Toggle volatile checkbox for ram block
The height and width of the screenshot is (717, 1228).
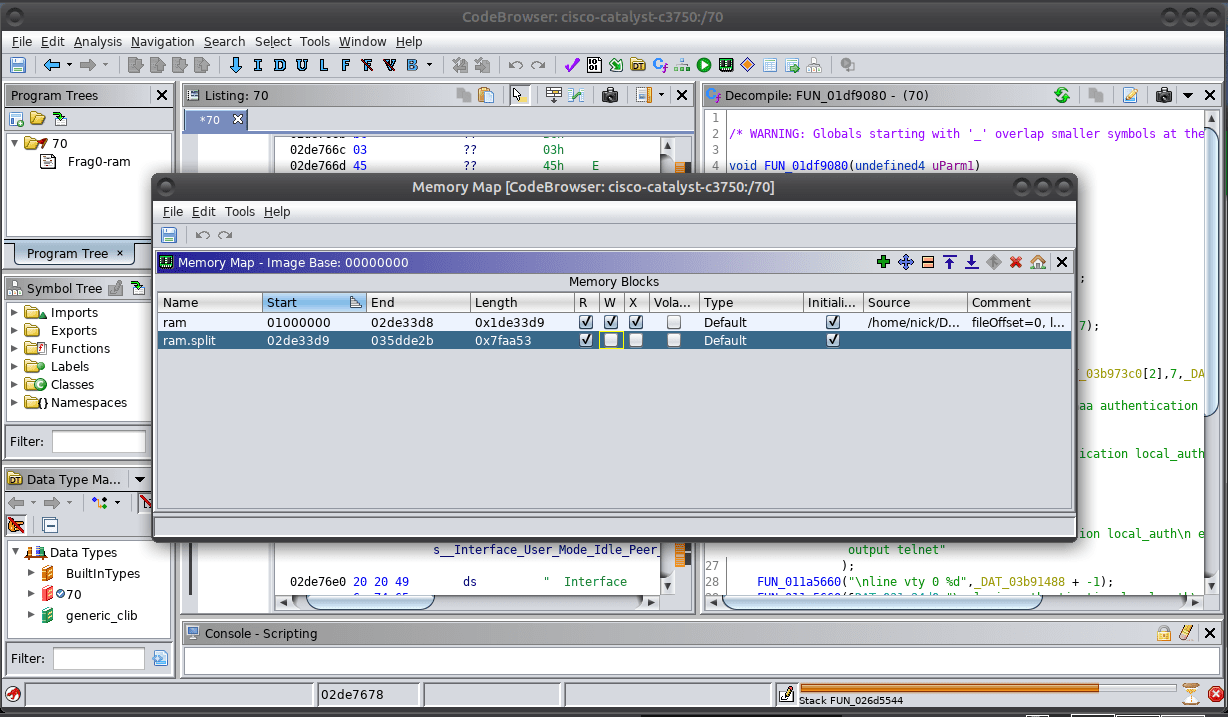(674, 322)
